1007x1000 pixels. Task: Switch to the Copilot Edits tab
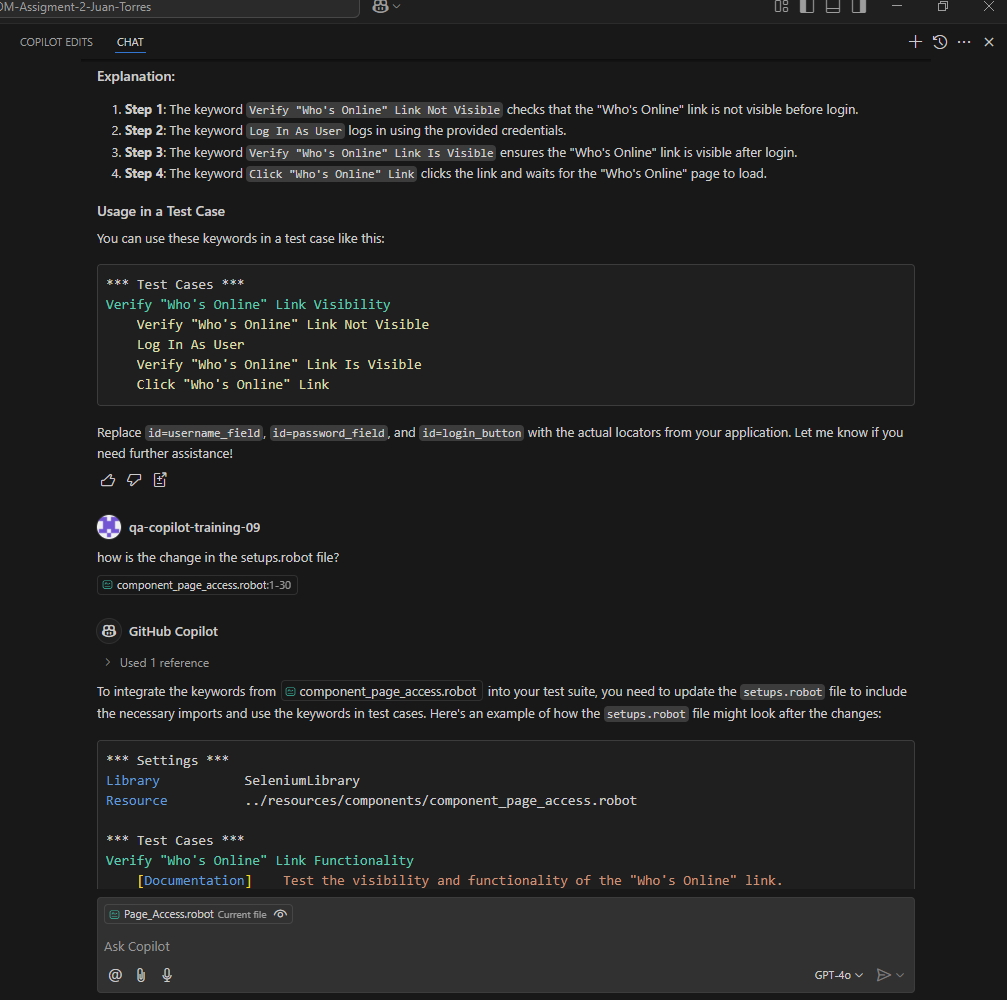56,42
